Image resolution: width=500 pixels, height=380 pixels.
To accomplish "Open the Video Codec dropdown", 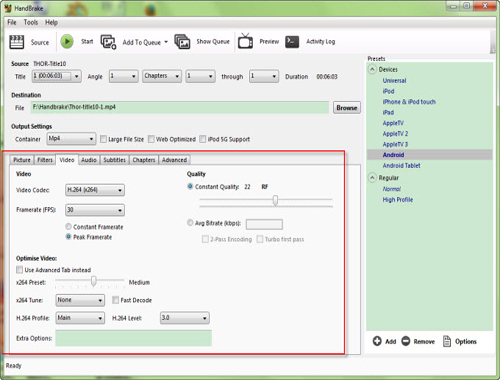I will click(95, 190).
